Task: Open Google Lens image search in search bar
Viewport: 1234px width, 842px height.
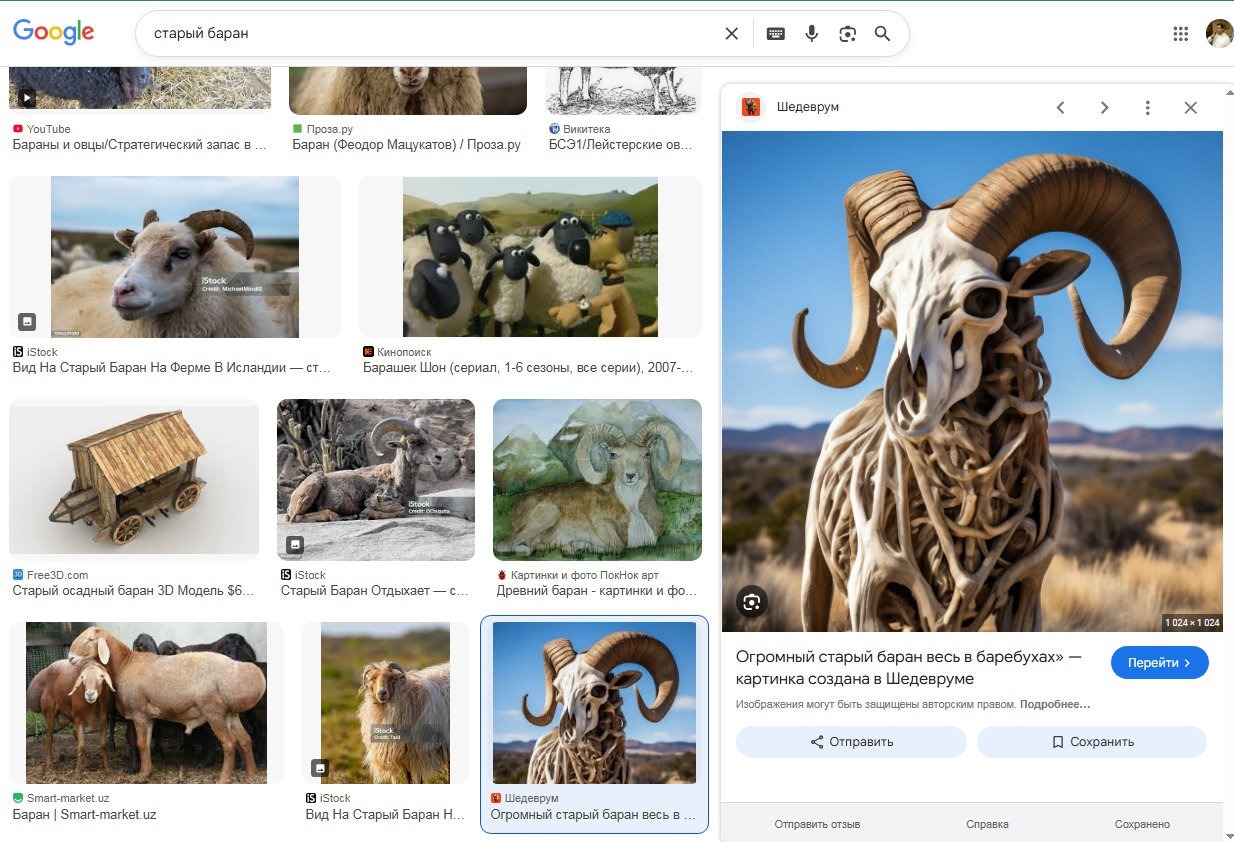Action: tap(847, 34)
